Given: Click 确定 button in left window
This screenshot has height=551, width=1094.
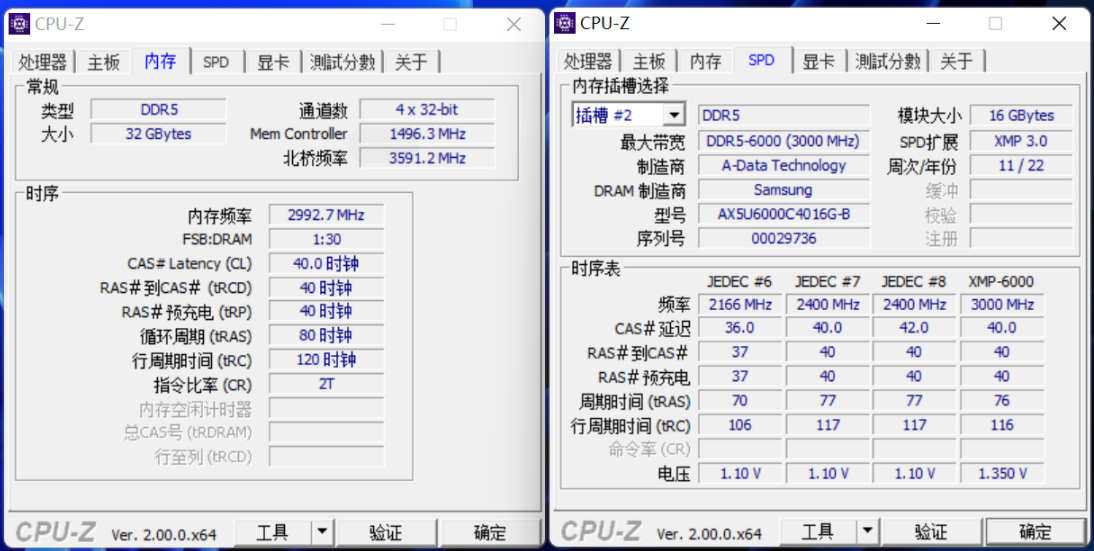Looking at the screenshot, I should (x=490, y=533).
